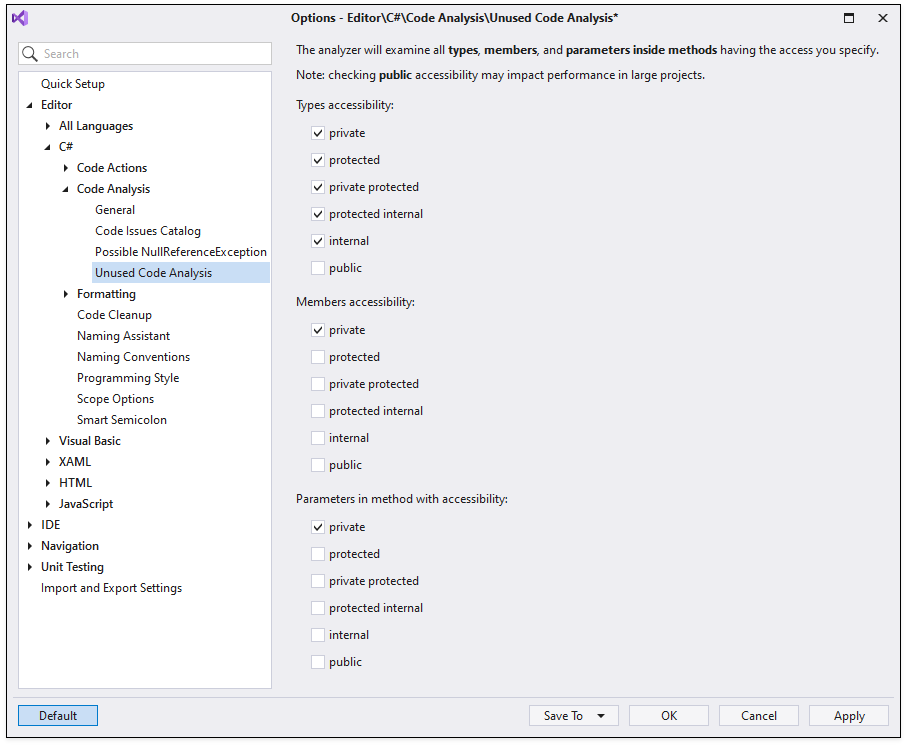Click the Visual Studio logo icon
This screenshot has width=907, height=746.
[20, 18]
